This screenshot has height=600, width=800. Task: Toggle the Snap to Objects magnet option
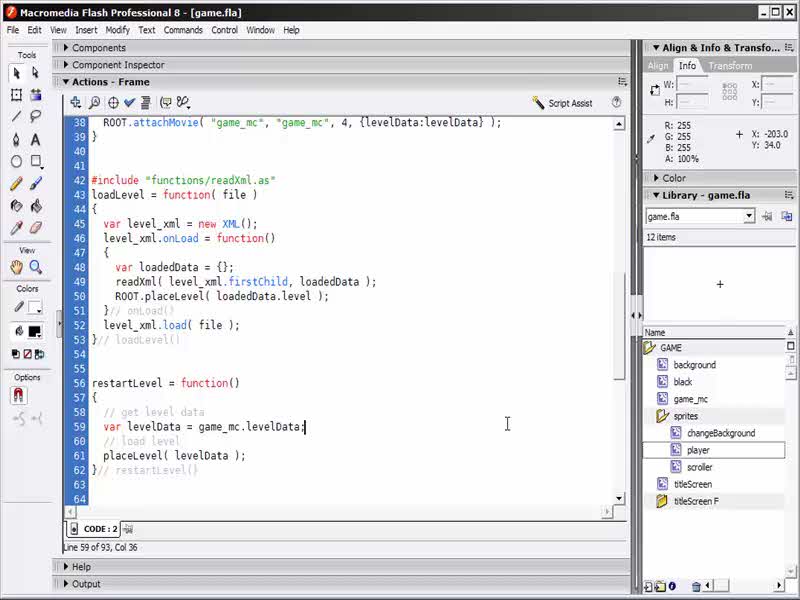coord(17,395)
